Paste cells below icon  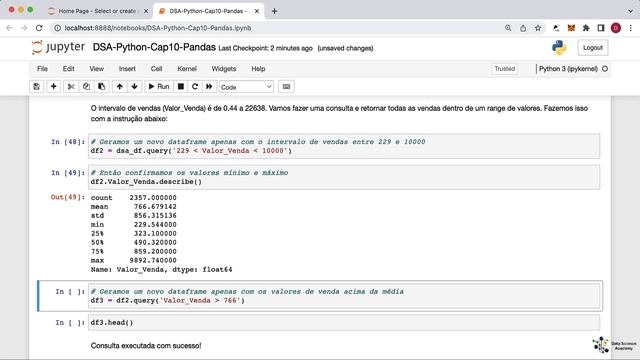click(101, 87)
